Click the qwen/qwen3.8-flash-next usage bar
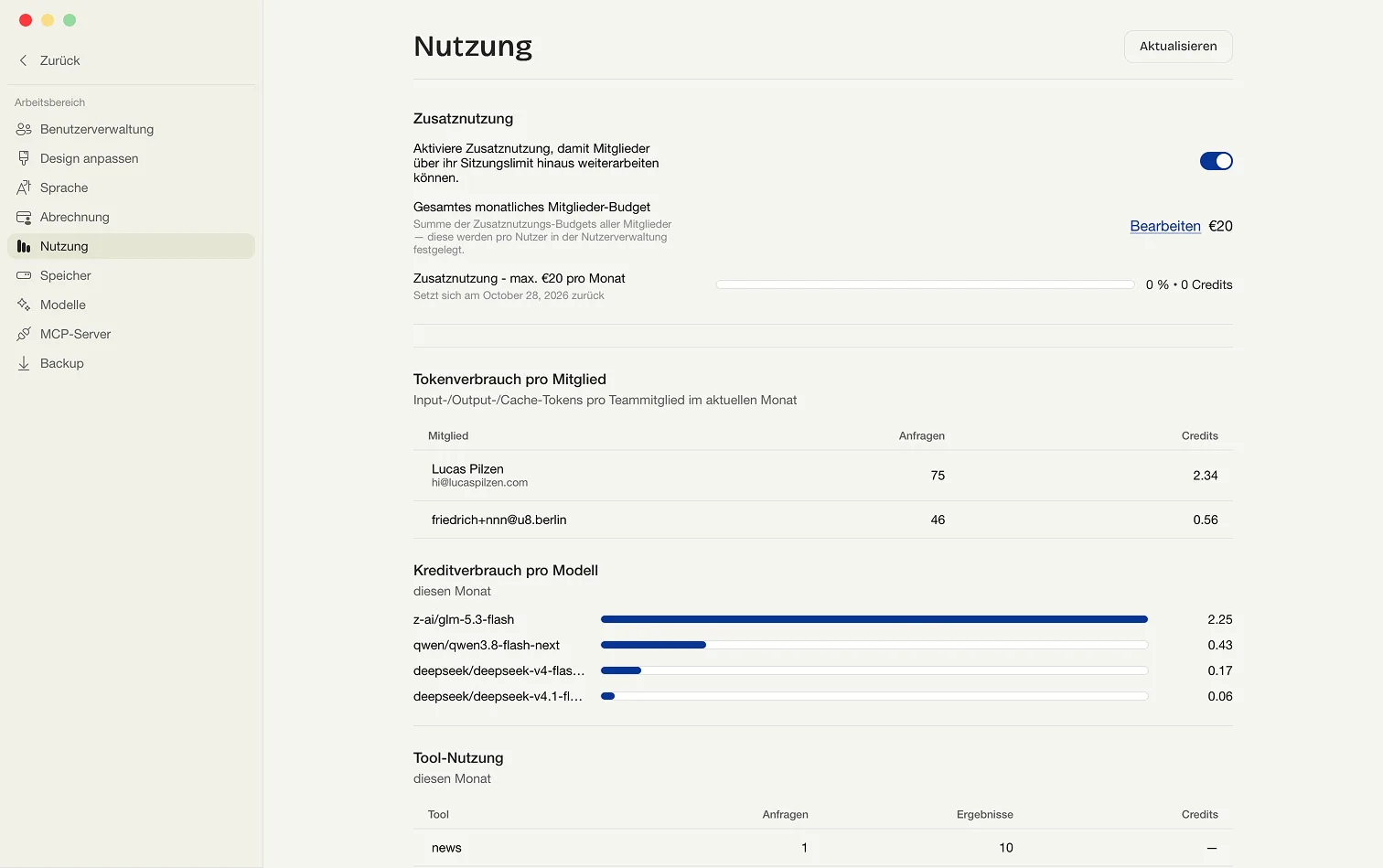 pyautogui.click(x=874, y=645)
